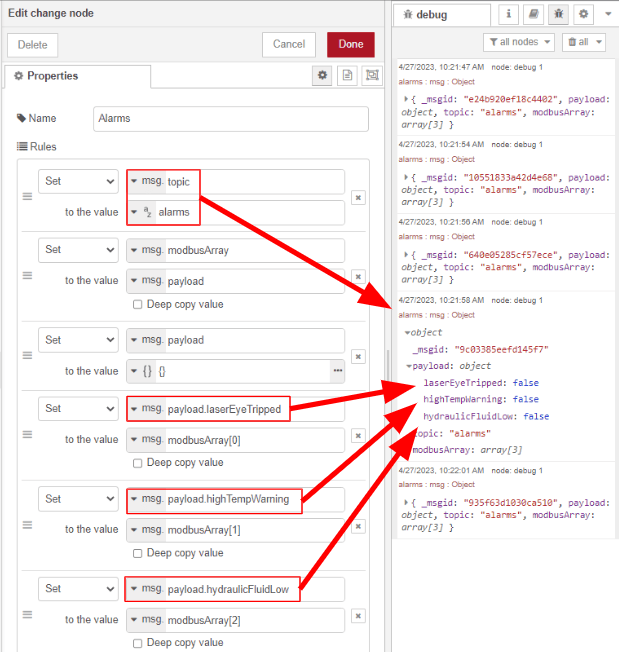Open node appearance settings icon
The width and height of the screenshot is (619, 652).
(372, 76)
